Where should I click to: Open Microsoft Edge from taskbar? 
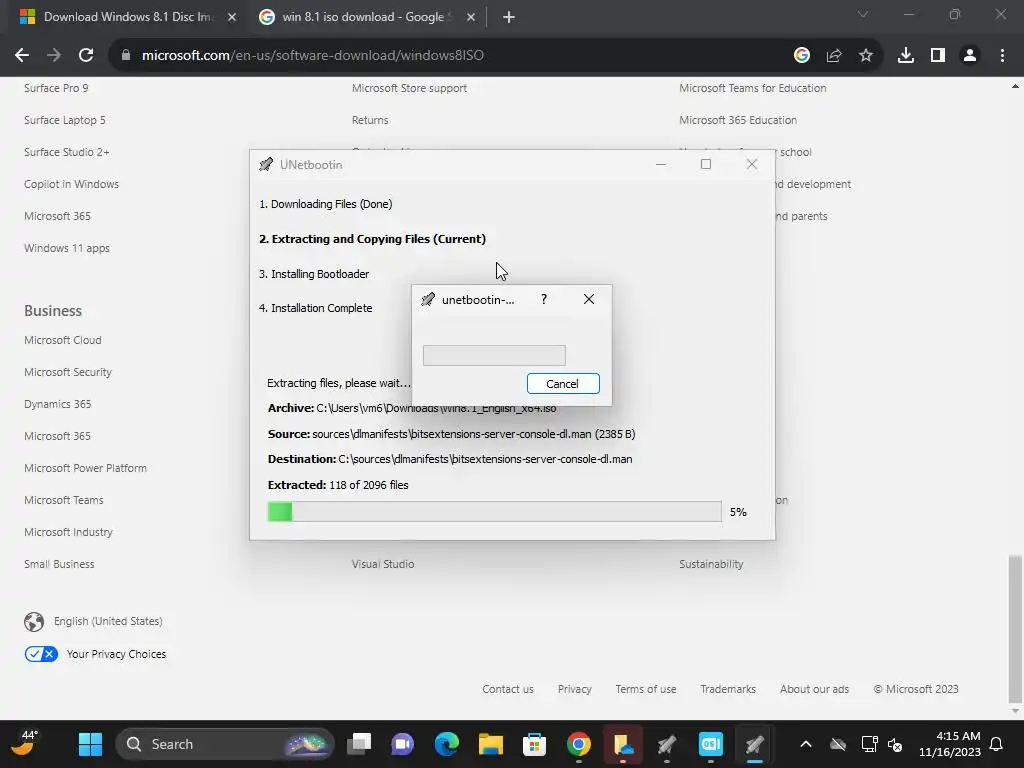pos(447,744)
